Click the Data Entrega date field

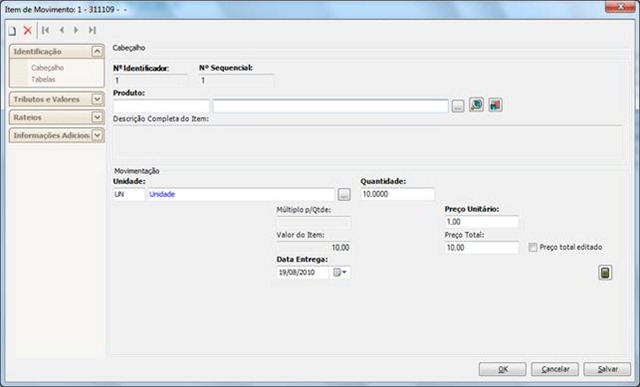[x=302, y=272]
